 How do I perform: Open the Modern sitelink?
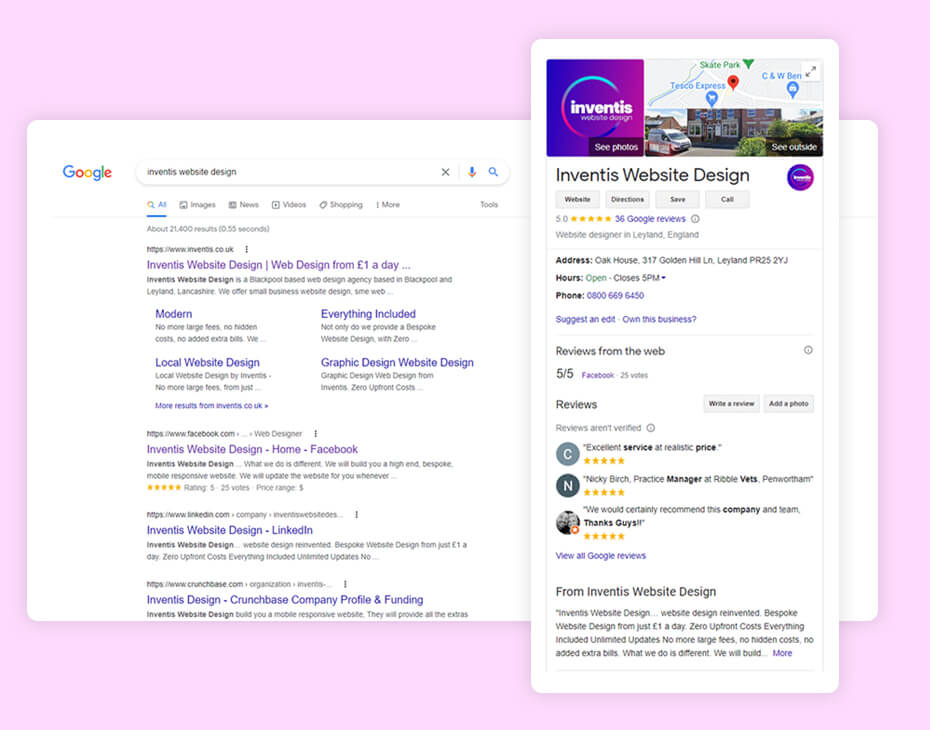174,314
